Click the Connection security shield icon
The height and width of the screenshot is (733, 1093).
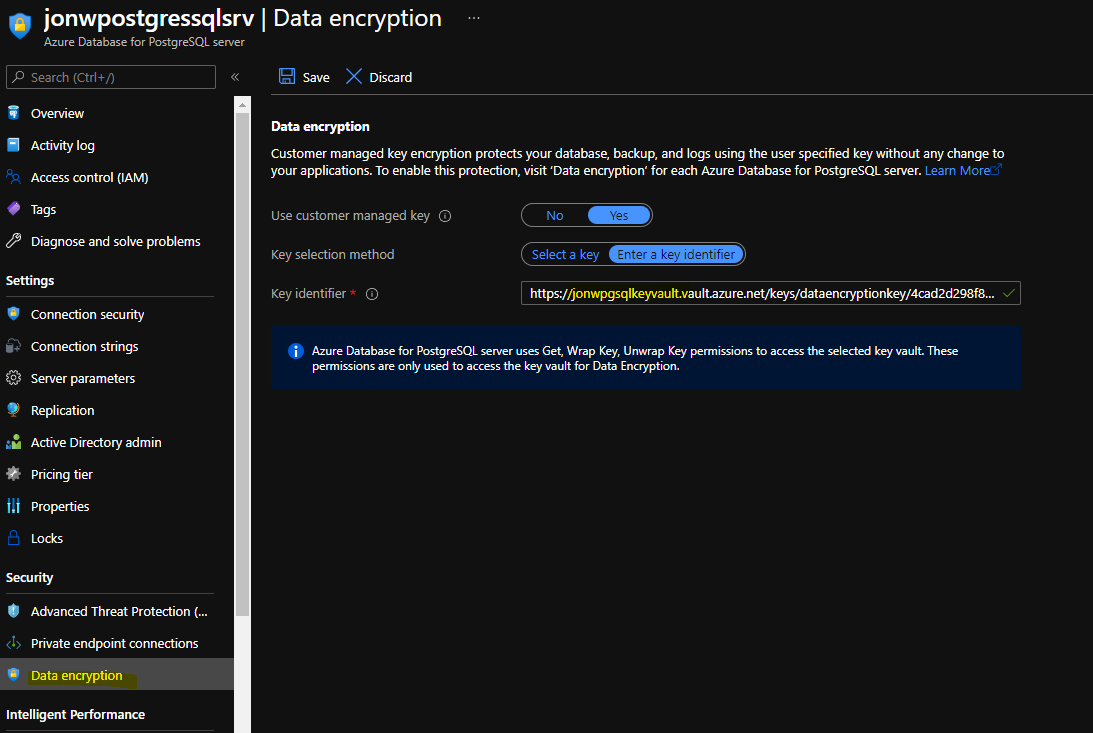13,314
